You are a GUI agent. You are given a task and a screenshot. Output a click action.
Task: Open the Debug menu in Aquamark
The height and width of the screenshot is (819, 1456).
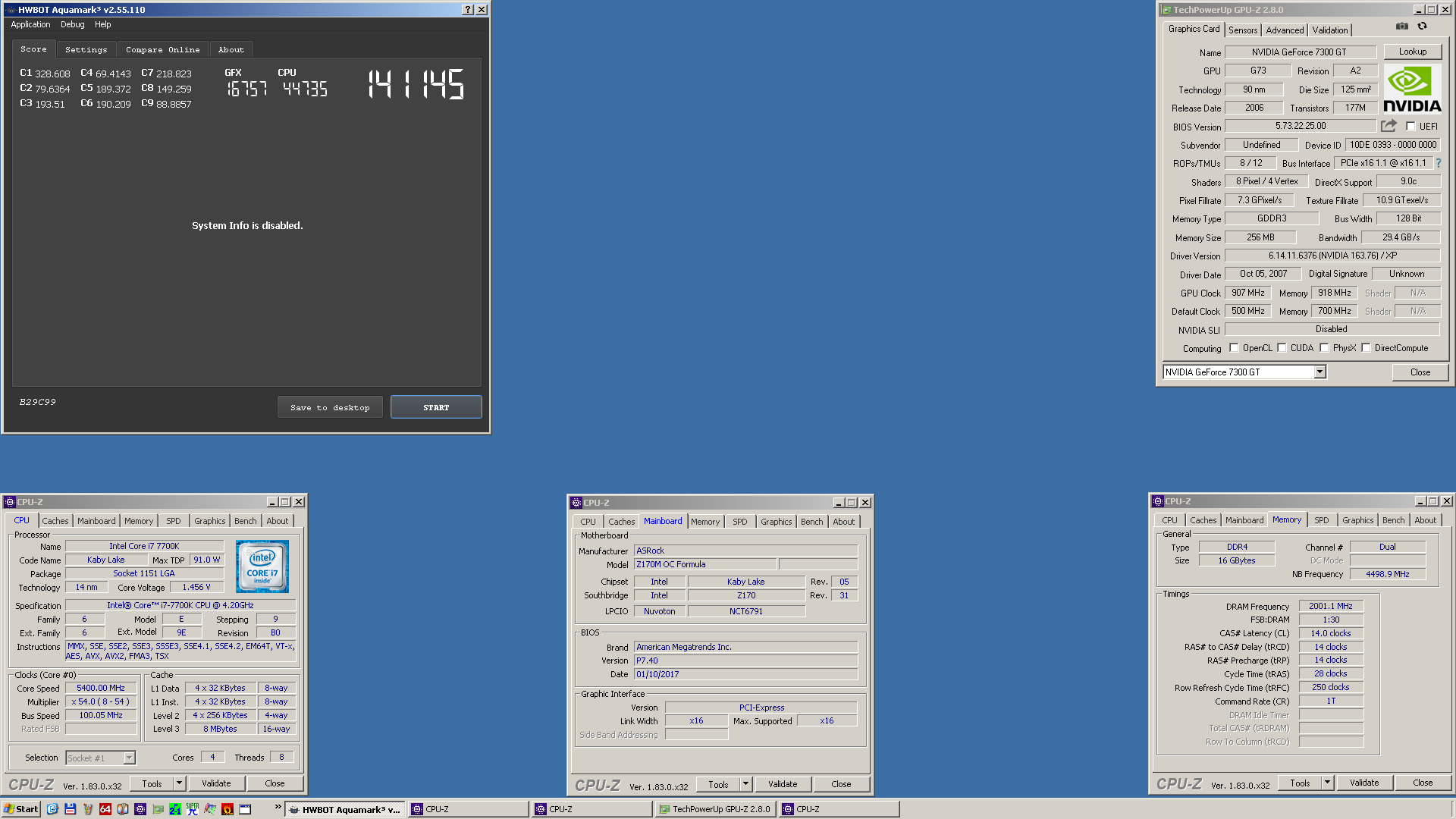tap(73, 24)
